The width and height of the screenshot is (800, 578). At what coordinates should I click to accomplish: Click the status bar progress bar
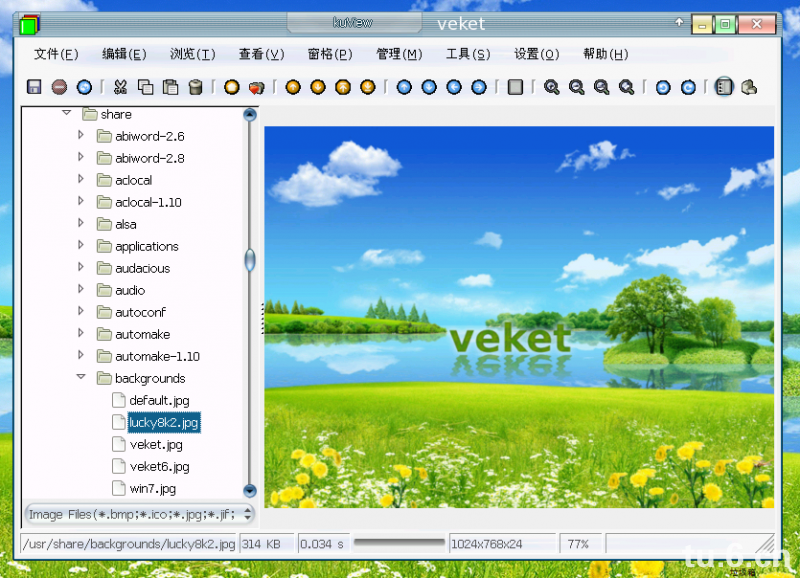pyautogui.click(x=399, y=542)
